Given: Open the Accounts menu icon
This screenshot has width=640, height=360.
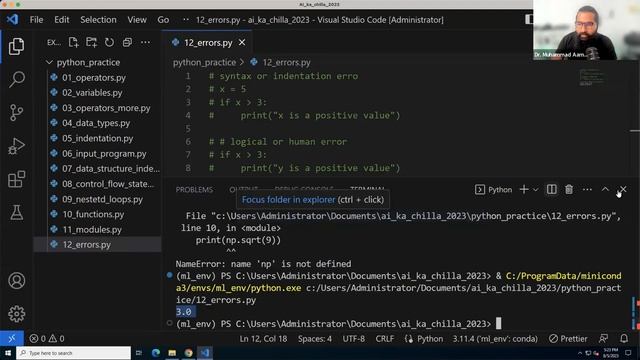Looking at the screenshot, I should pos(16,281).
